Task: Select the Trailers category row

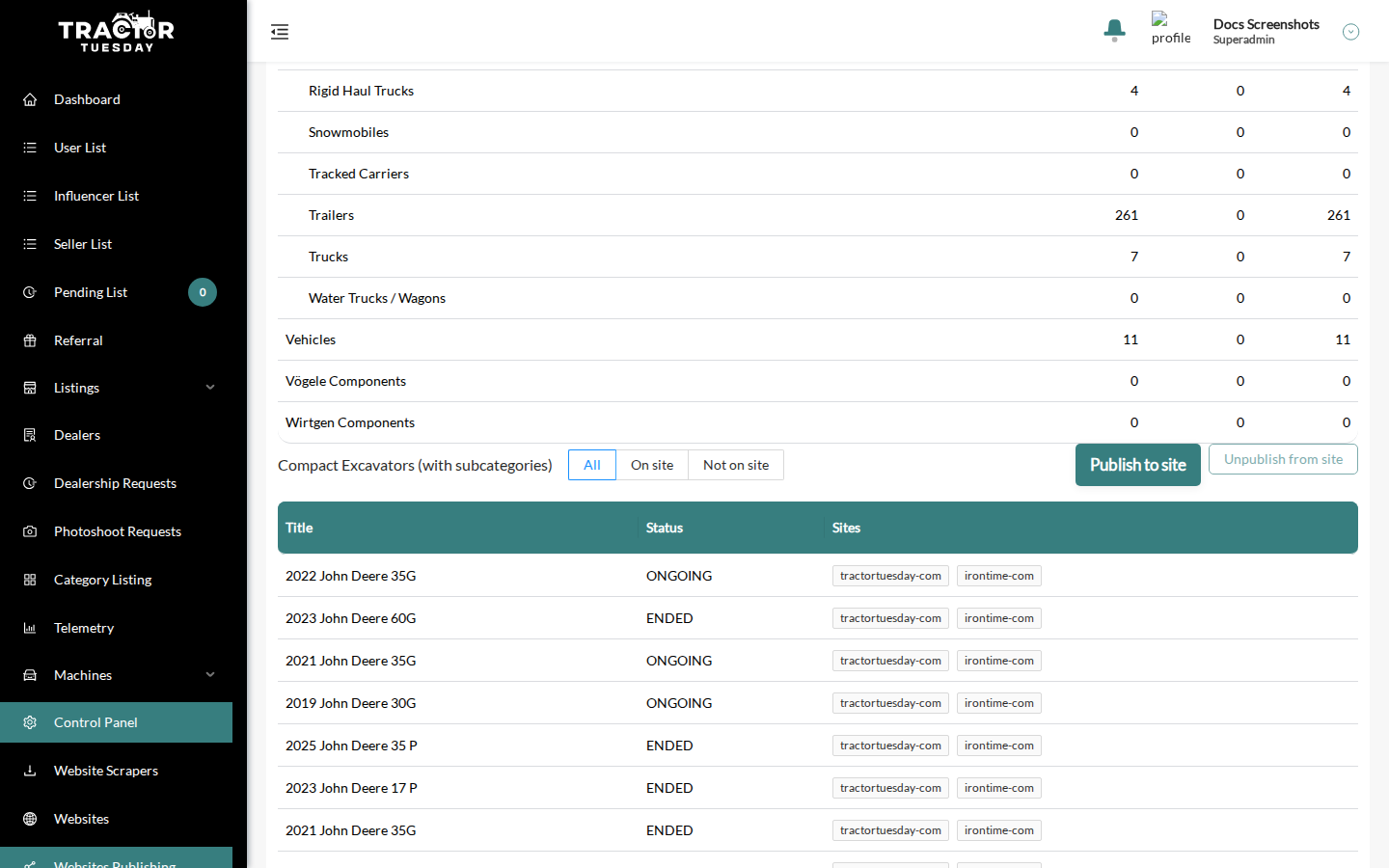Action: pyautogui.click(x=818, y=215)
